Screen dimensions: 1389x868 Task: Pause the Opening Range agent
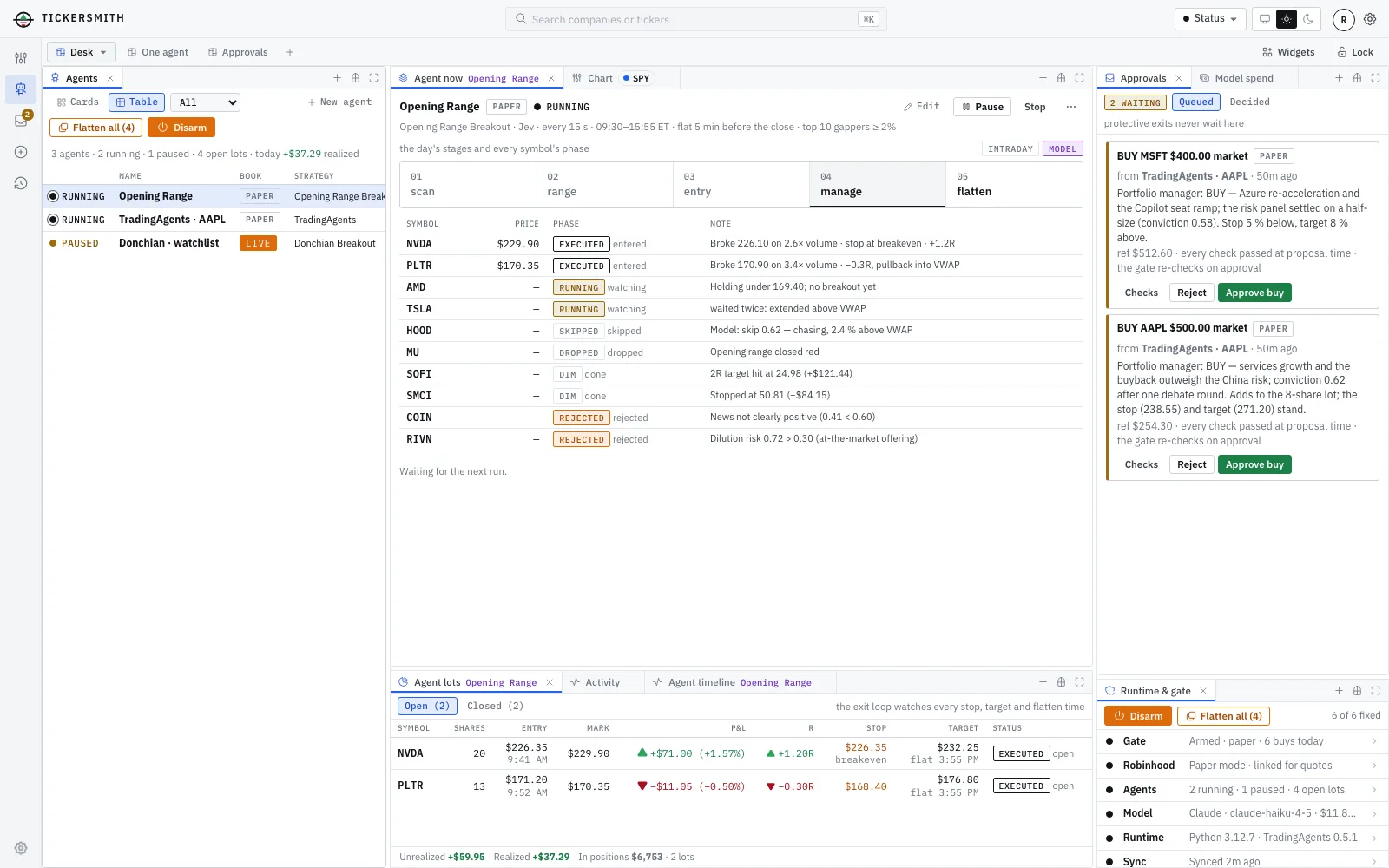coord(982,107)
